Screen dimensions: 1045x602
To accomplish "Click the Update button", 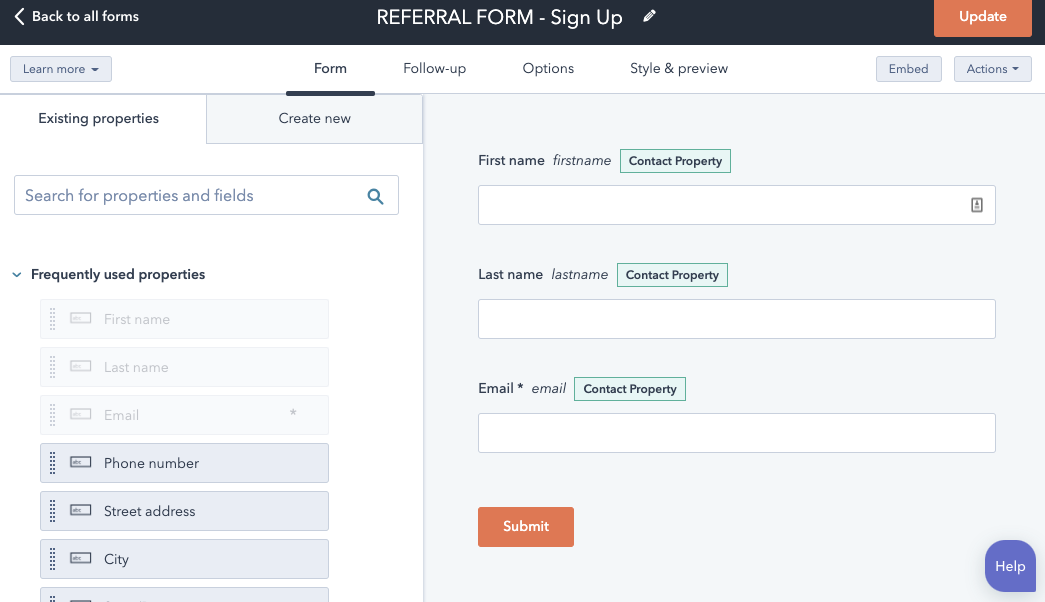I will click(x=982, y=17).
